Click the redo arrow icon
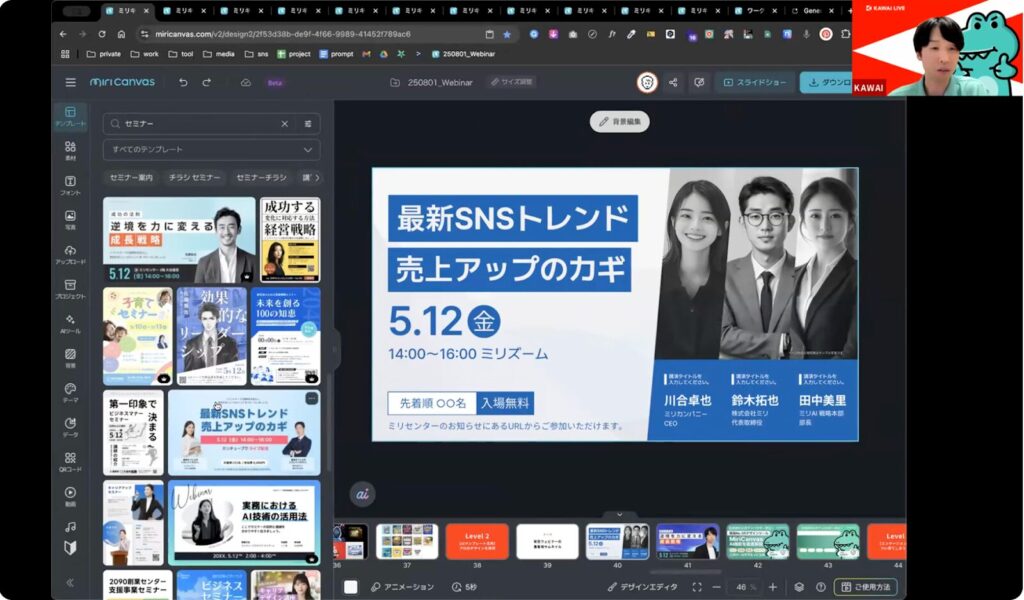Viewport: 1024px width, 600px height. pyautogui.click(x=207, y=82)
